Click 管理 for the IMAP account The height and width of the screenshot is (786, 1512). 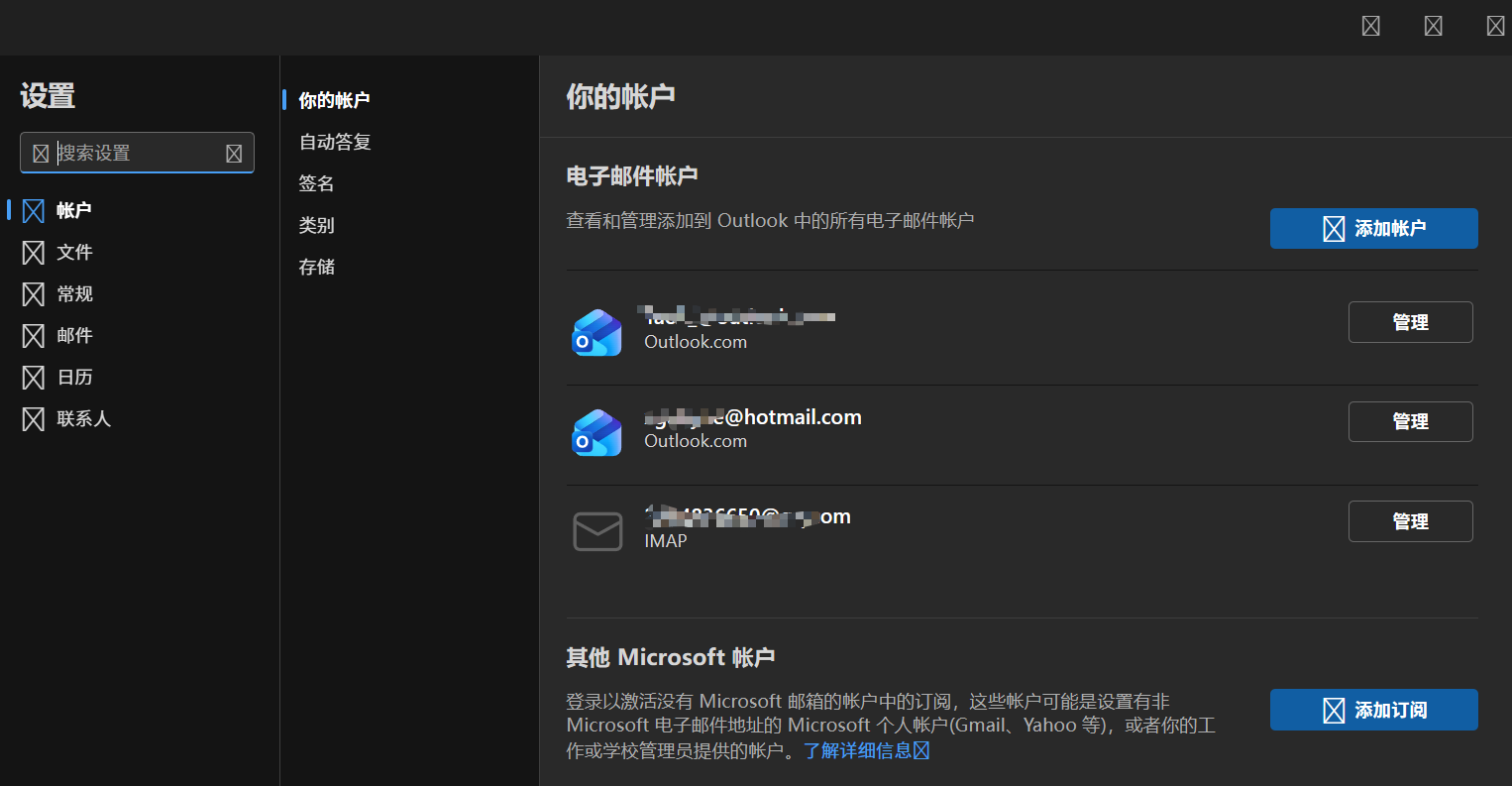tap(1410, 521)
